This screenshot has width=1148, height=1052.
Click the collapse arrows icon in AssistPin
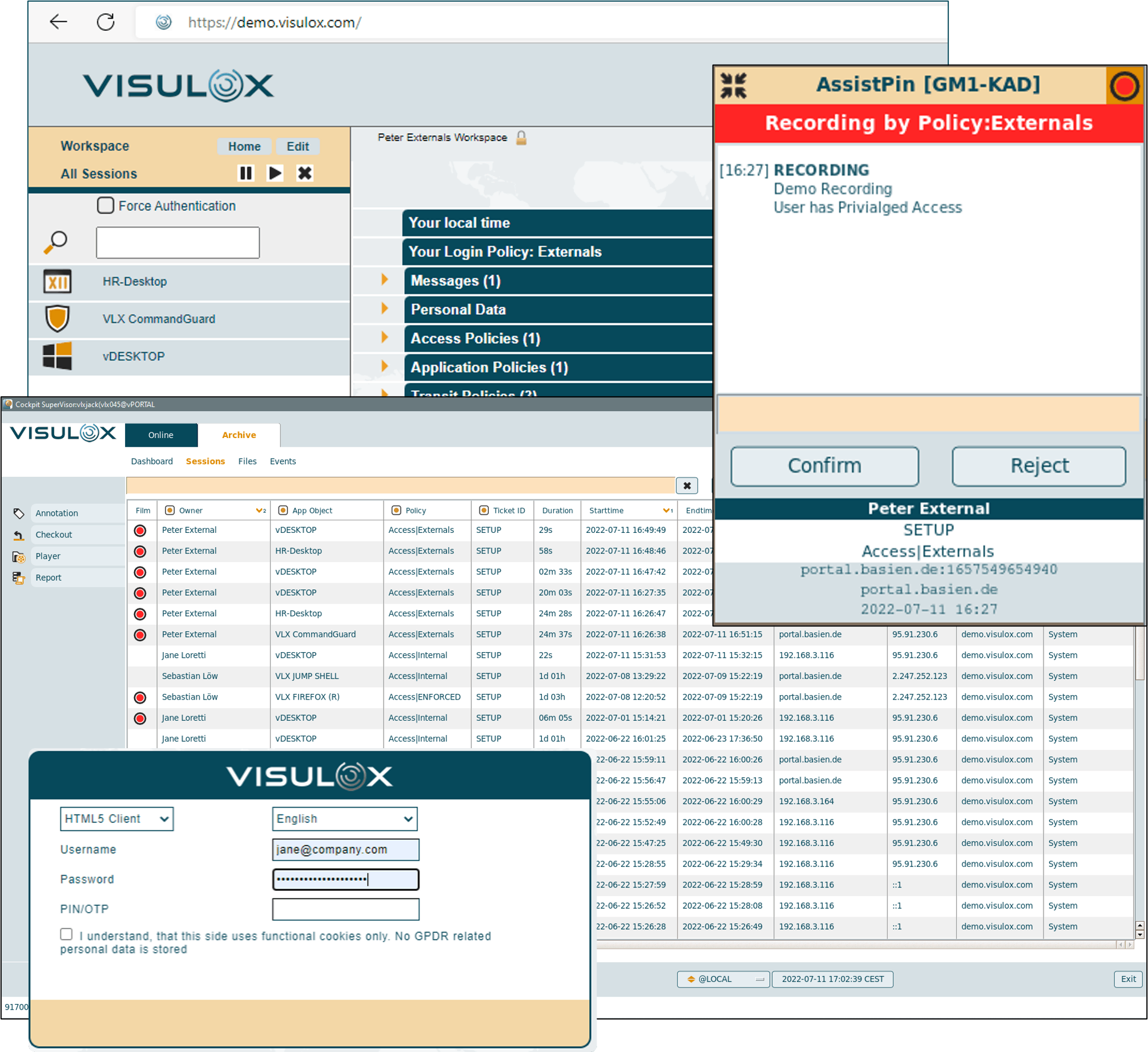[734, 86]
